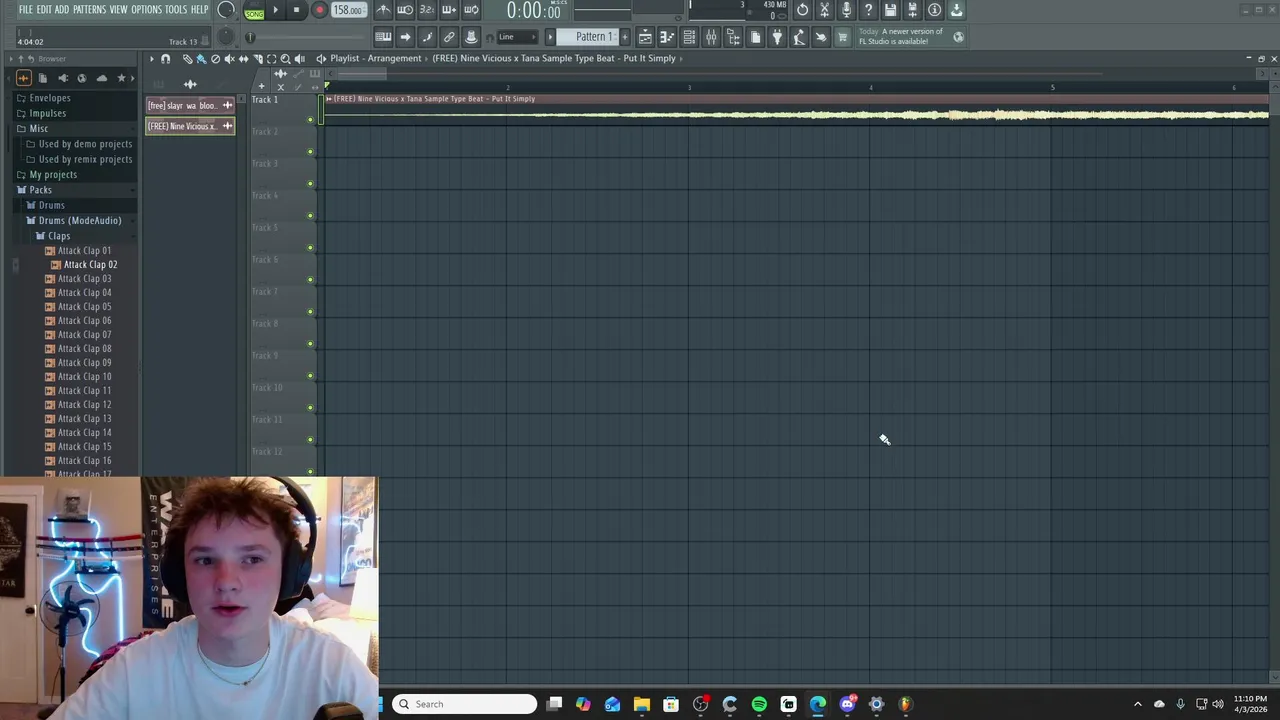Toggle Song/Pattern mode switch
Screen dimensions: 1280x720
pyautogui.click(x=254, y=11)
